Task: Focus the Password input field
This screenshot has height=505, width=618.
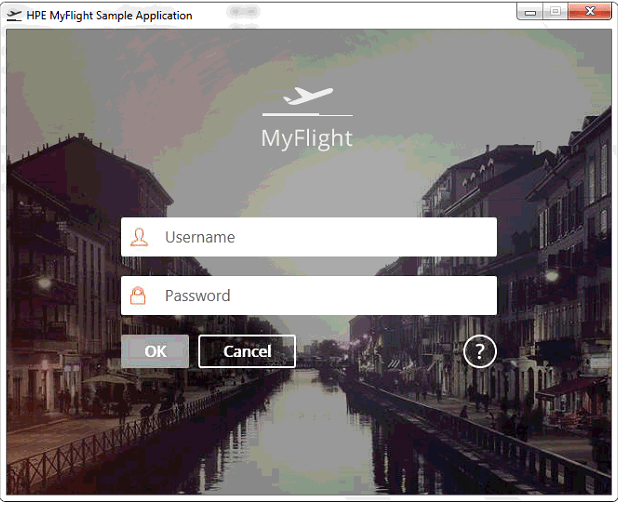Action: click(309, 295)
